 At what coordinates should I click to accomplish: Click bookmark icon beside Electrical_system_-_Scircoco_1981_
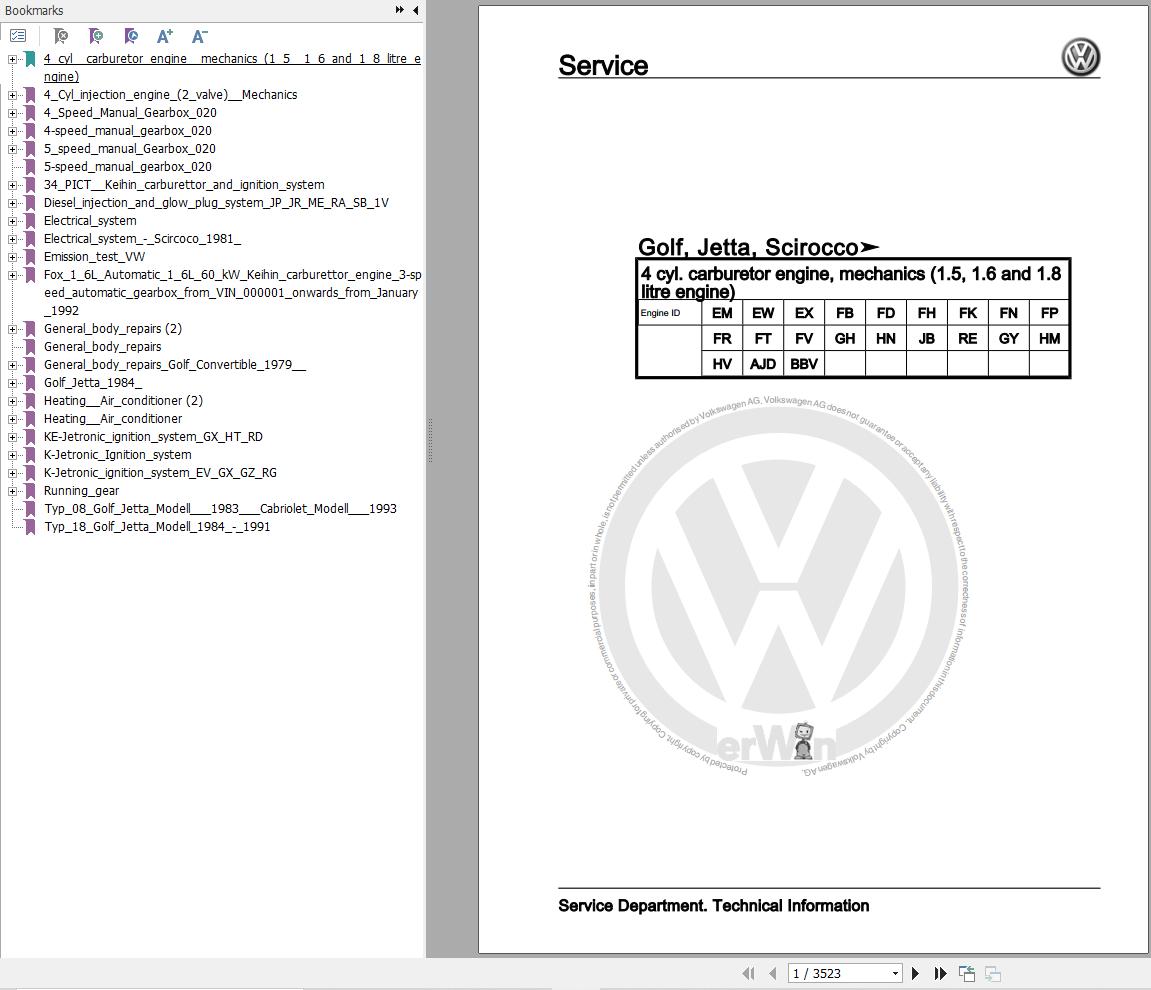pos(30,239)
